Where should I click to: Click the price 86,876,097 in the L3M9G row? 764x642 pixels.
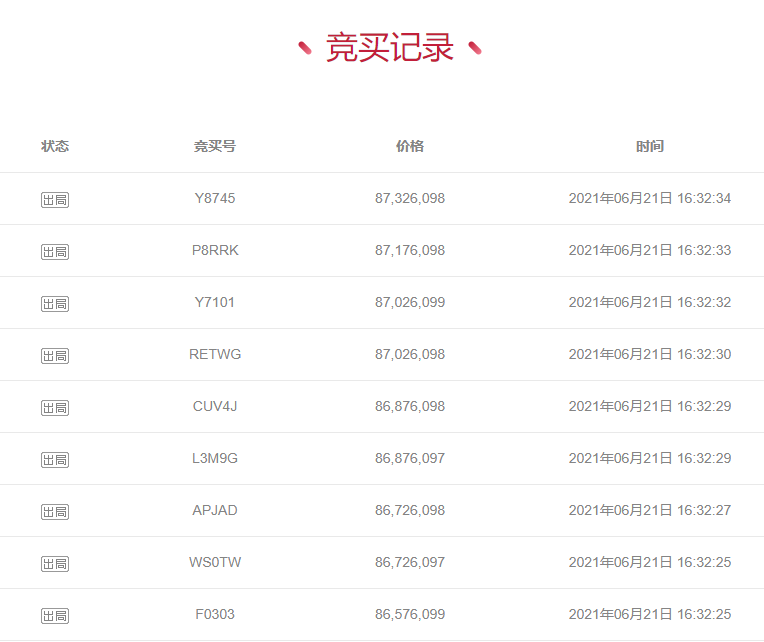point(410,458)
